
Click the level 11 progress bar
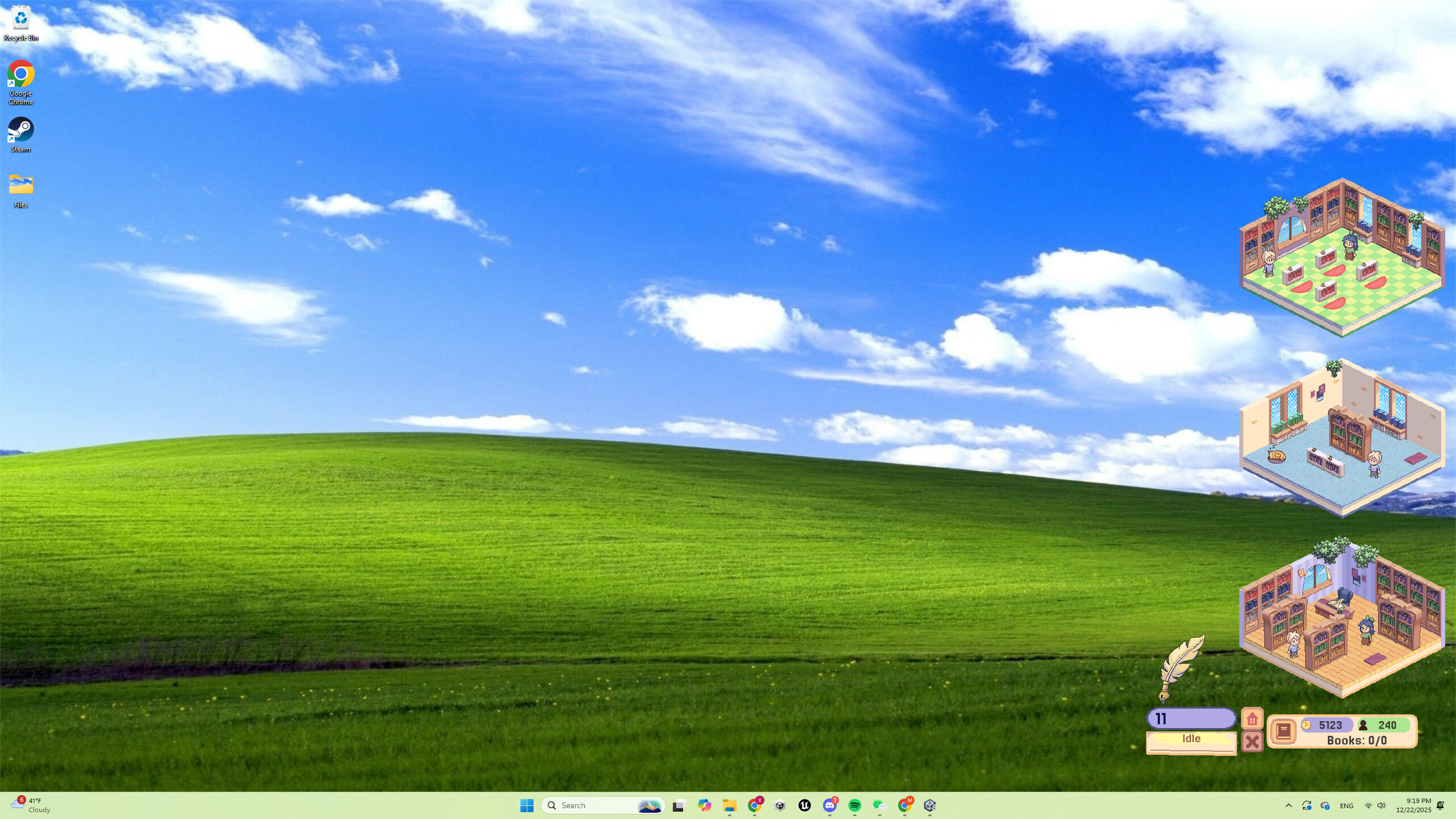click(1191, 718)
